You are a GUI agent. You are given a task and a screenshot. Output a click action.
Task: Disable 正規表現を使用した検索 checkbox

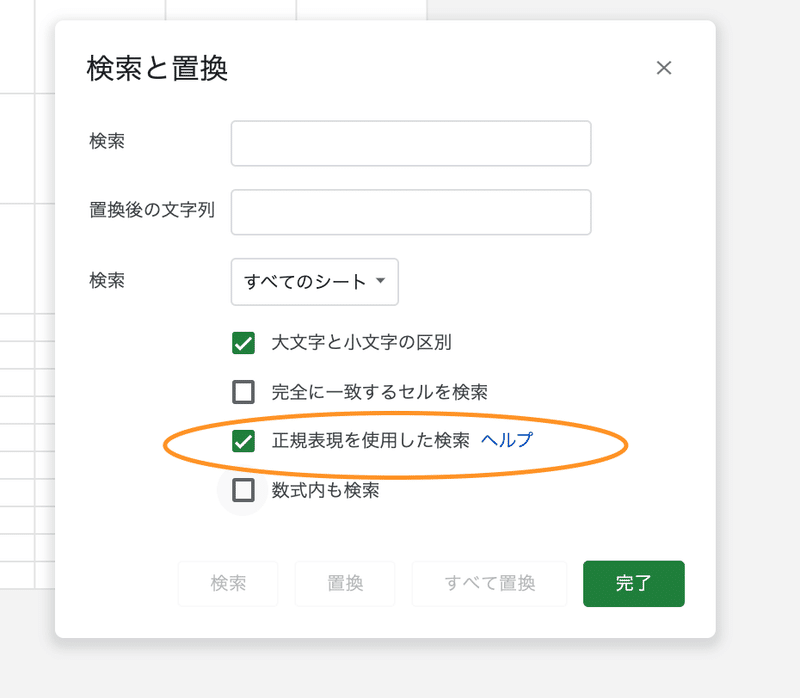coord(243,441)
